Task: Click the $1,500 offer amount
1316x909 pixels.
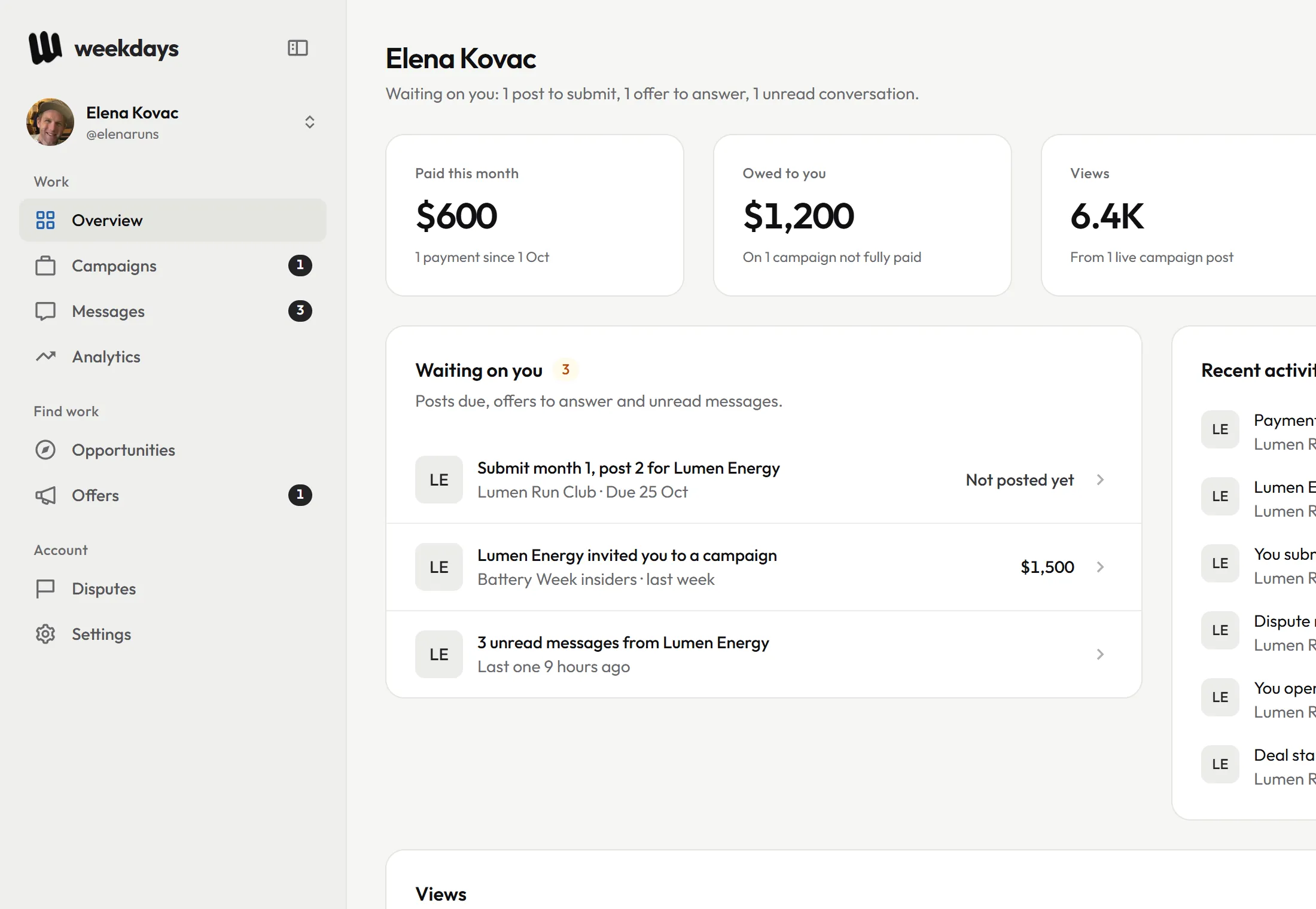Action: 1047,567
